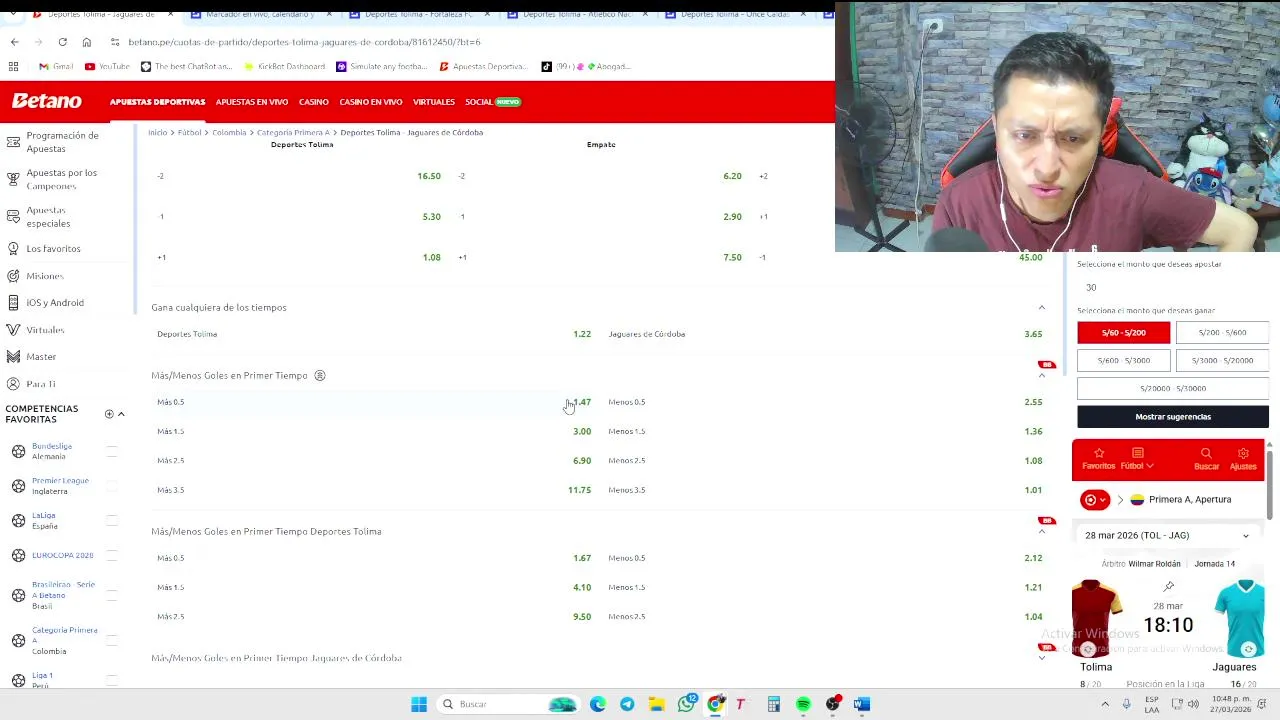Open Casino en Vivo menu
Image resolution: width=1280 pixels, height=720 pixels.
tap(370, 102)
